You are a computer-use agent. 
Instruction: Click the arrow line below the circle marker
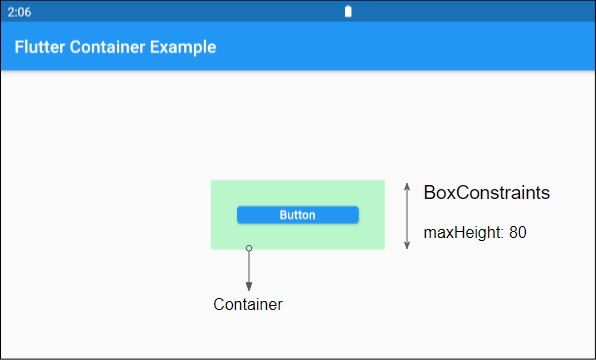pos(249,266)
